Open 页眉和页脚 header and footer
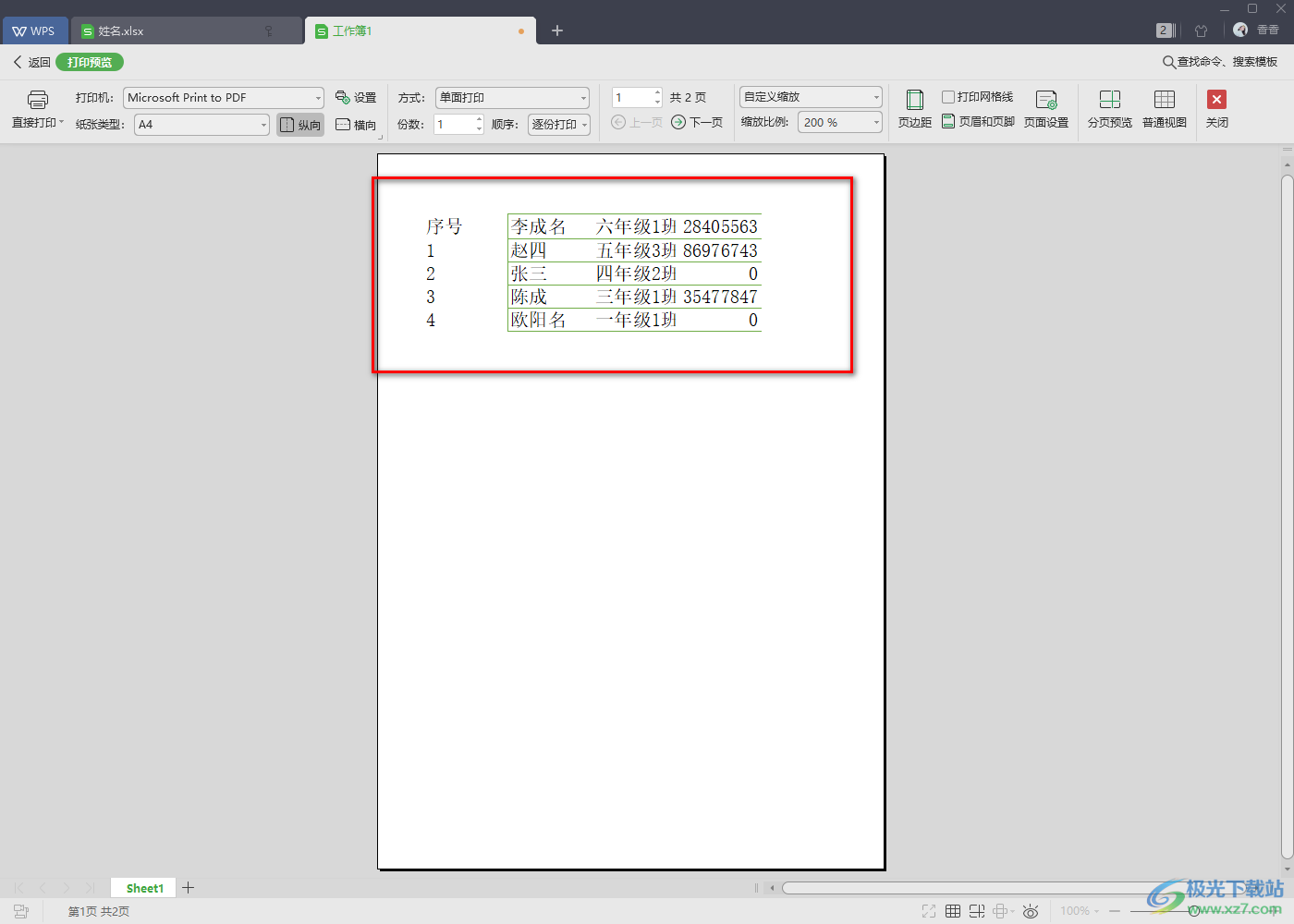Viewport: 1294px width, 924px height. point(978,122)
